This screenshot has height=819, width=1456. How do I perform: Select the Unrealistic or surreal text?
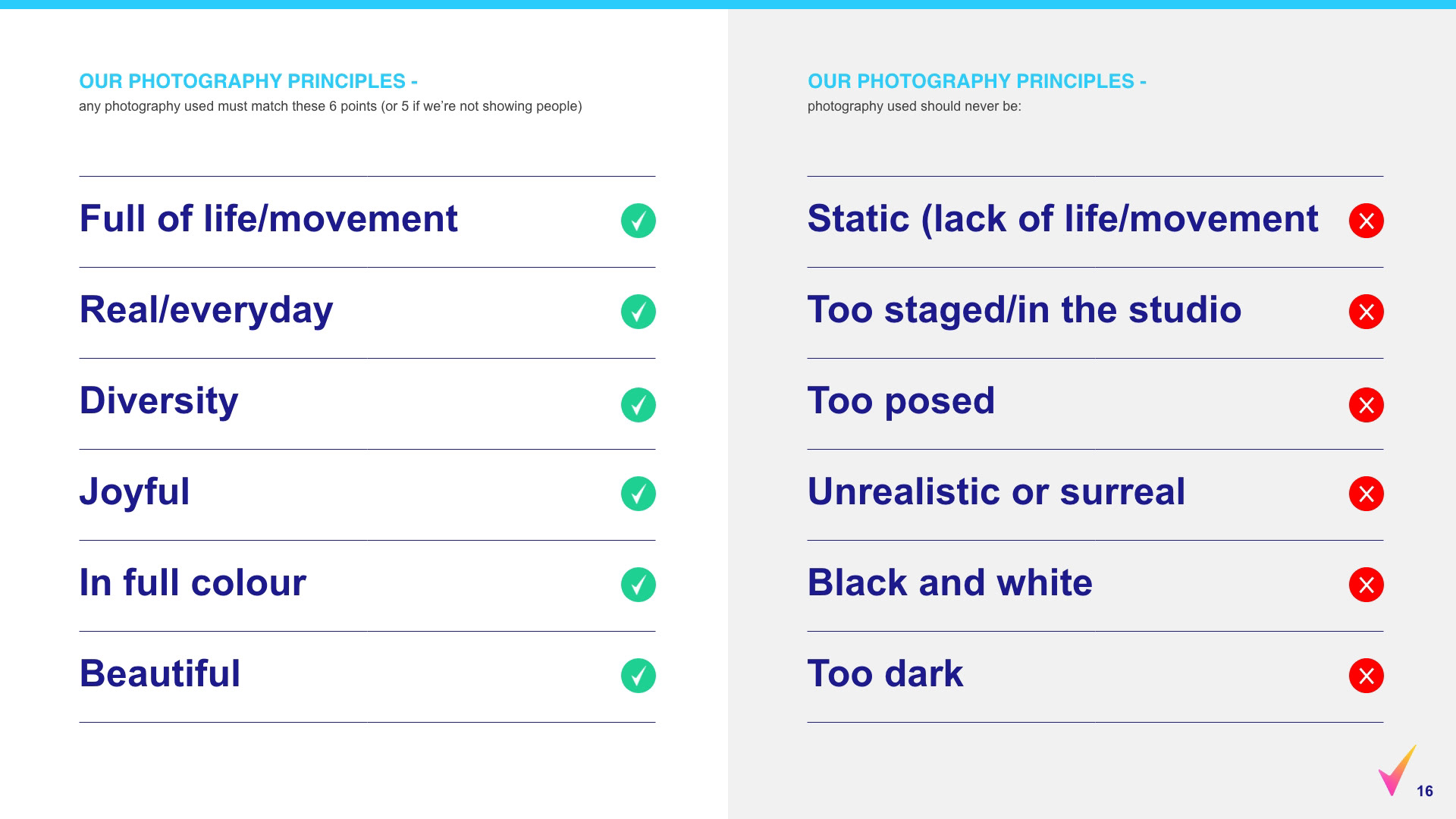[996, 492]
